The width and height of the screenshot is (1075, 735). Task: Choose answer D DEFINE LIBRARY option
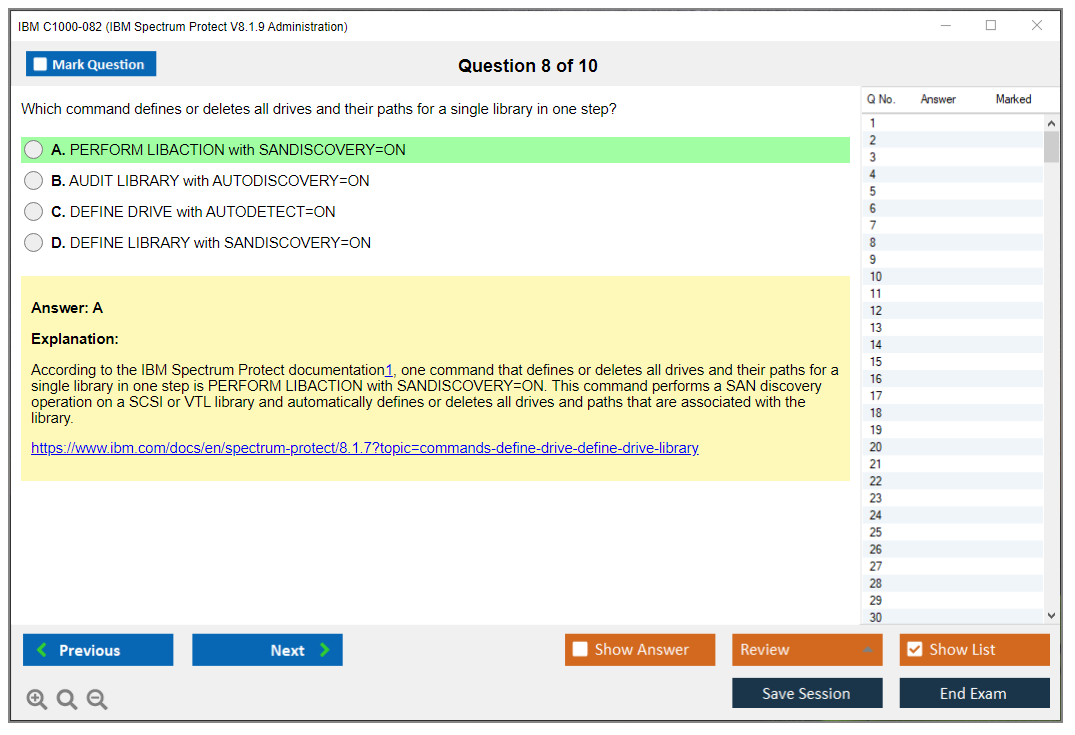(x=34, y=243)
